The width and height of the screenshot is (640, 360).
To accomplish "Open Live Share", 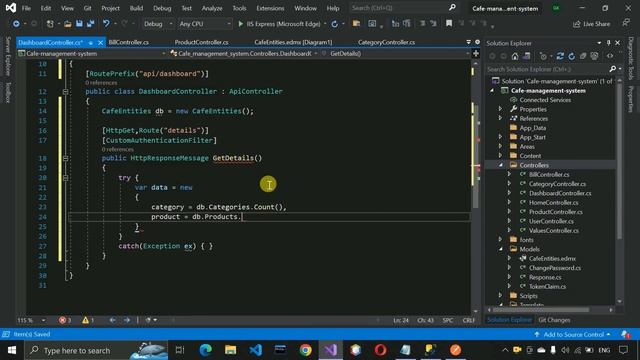I will coord(591,24).
